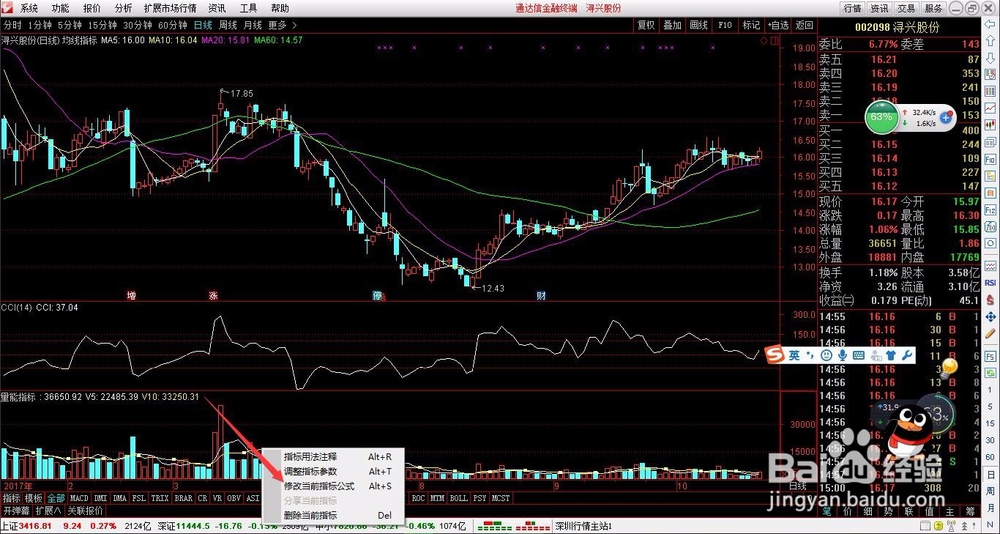This screenshot has width=1000, height=534.
Task: Click the red TDX logo at top-left
Action: pos(6,8)
